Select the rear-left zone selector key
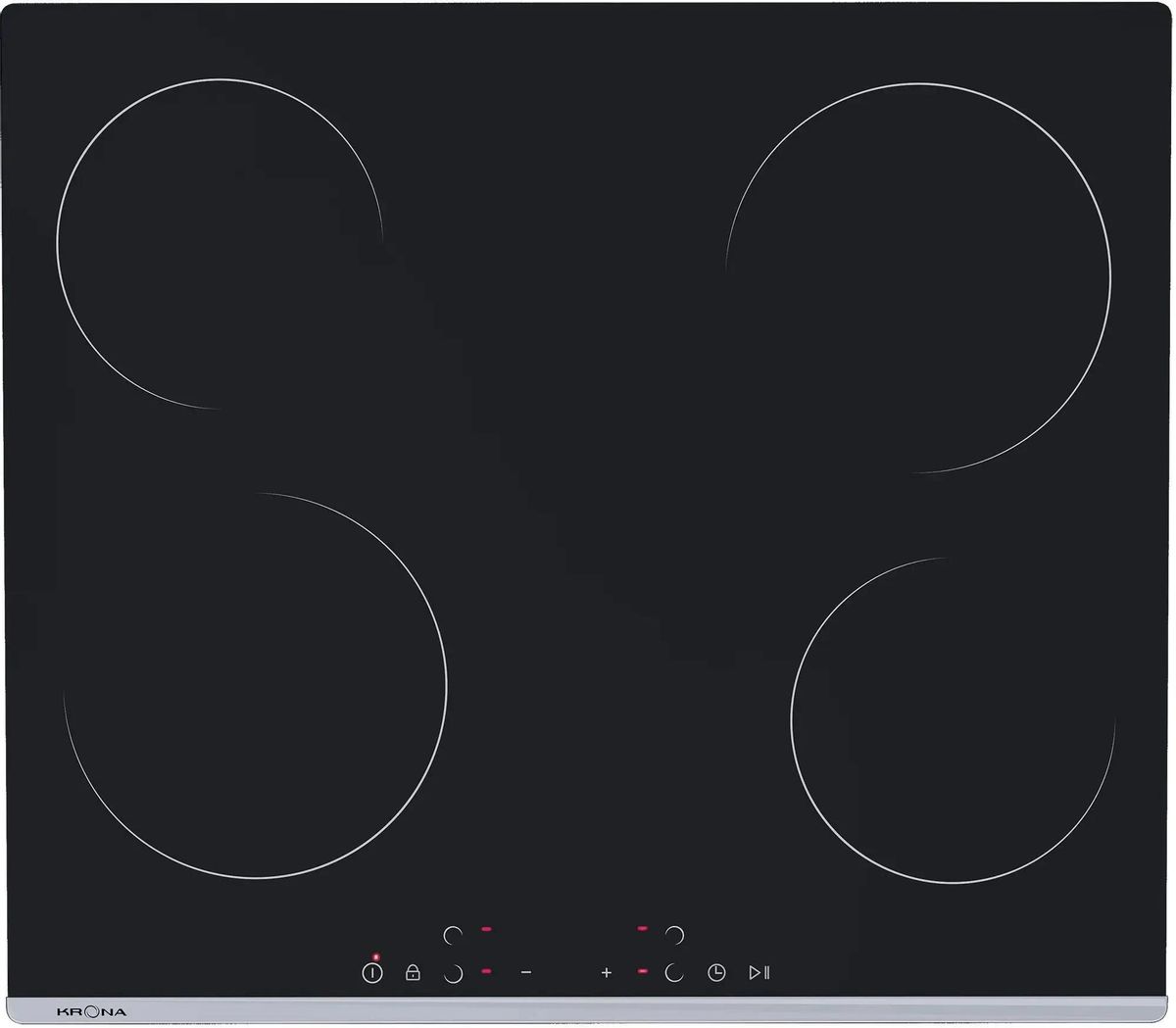The height and width of the screenshot is (1028, 1176). (x=453, y=935)
